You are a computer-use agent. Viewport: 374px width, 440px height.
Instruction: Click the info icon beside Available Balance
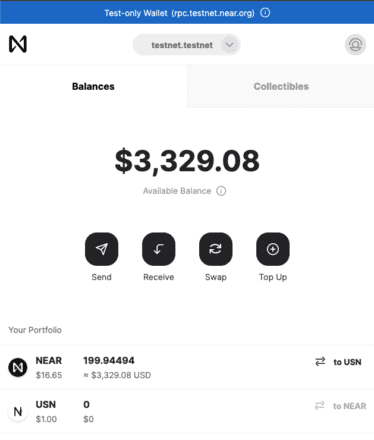coord(221,191)
